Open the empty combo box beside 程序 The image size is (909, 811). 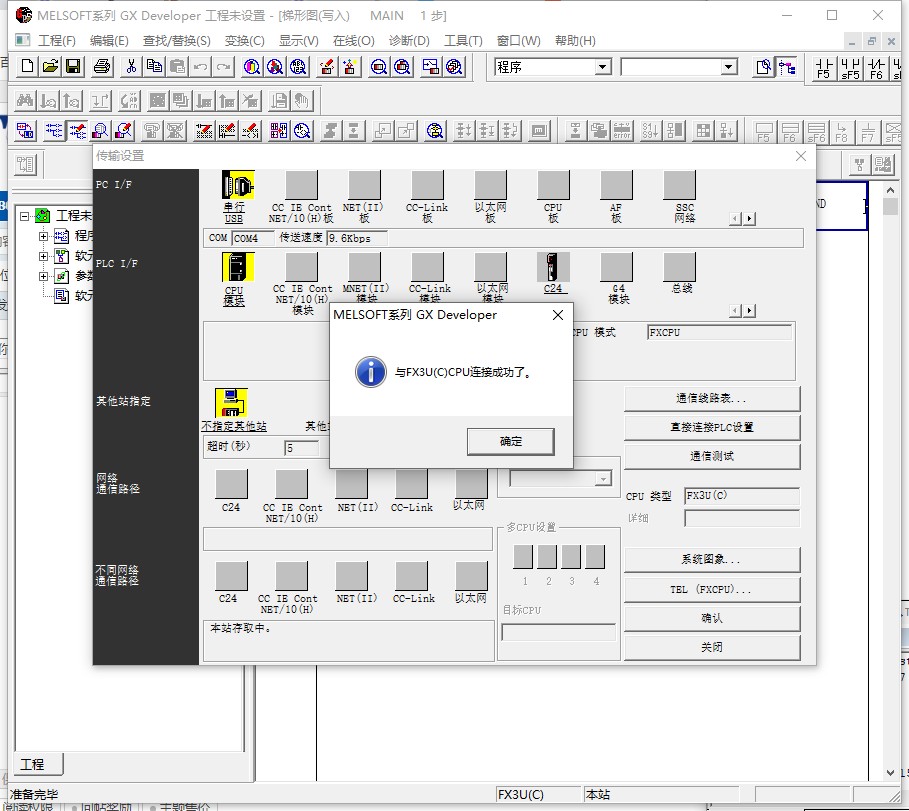tap(729, 67)
